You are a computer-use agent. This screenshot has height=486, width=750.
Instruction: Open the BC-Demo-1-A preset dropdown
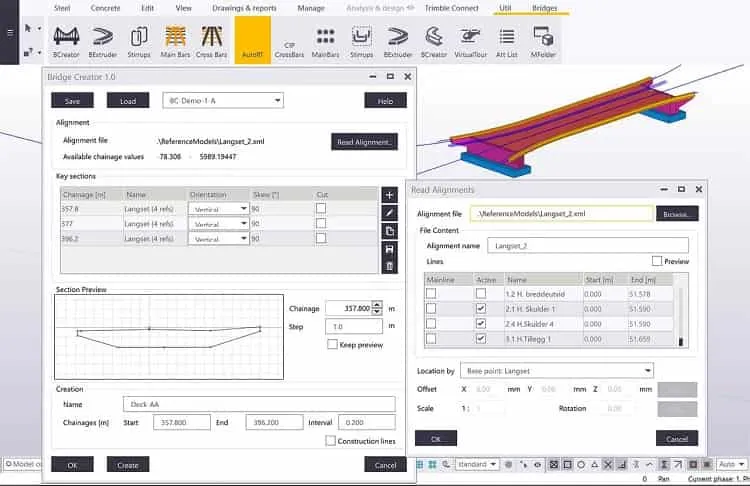(223, 100)
